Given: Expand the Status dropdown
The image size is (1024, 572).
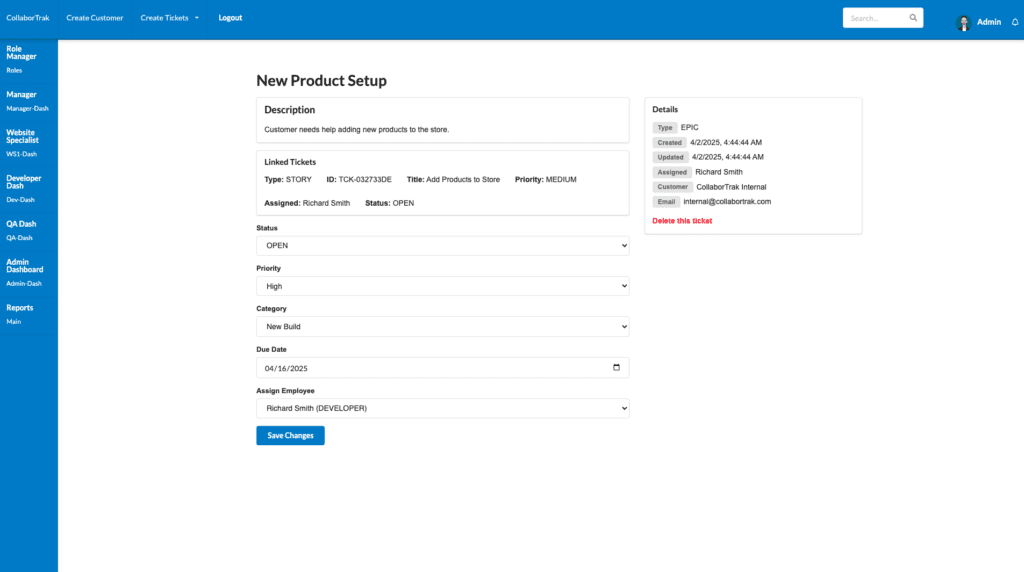Looking at the screenshot, I should tap(442, 245).
